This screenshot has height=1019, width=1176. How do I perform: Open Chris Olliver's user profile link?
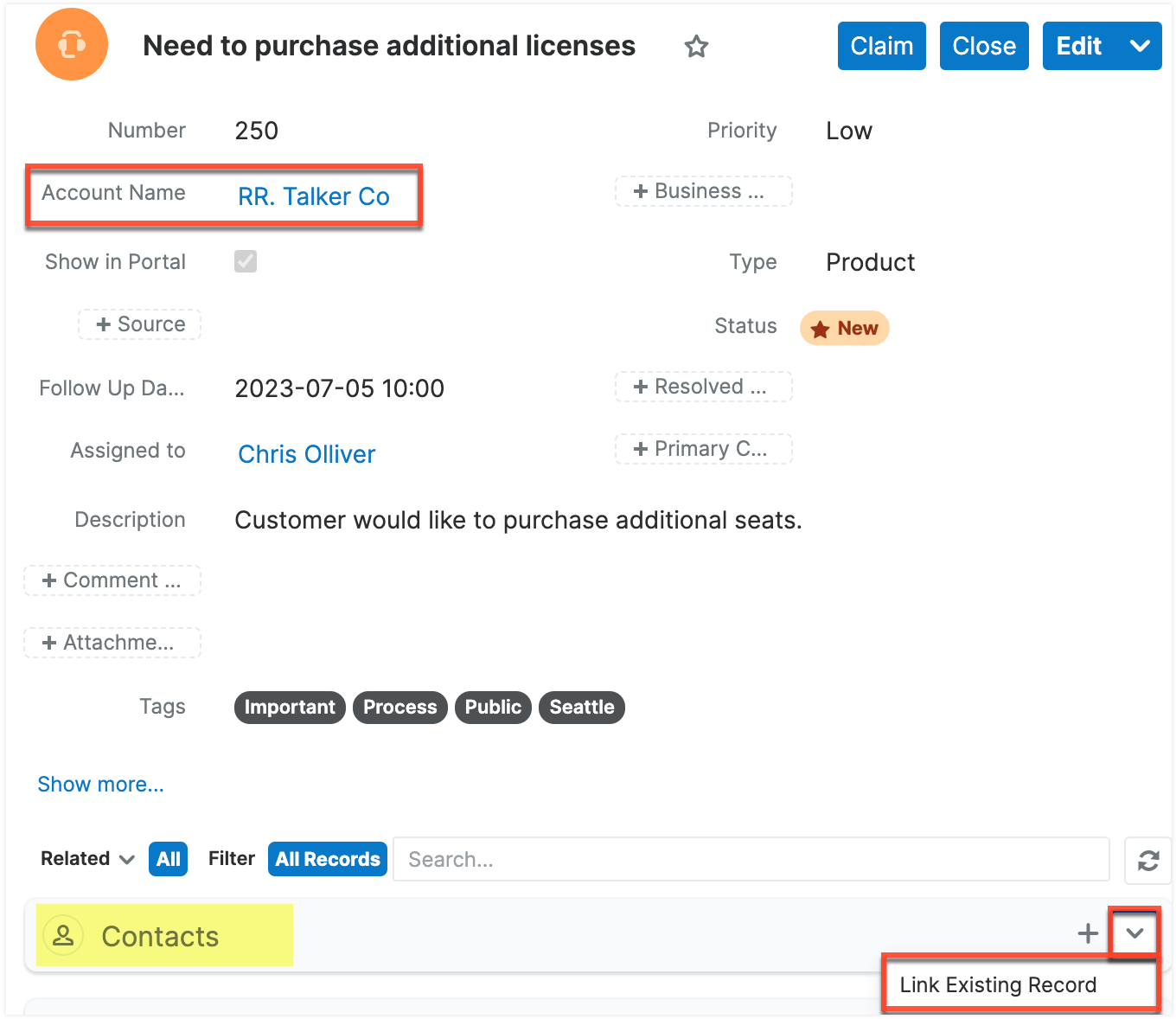(306, 454)
